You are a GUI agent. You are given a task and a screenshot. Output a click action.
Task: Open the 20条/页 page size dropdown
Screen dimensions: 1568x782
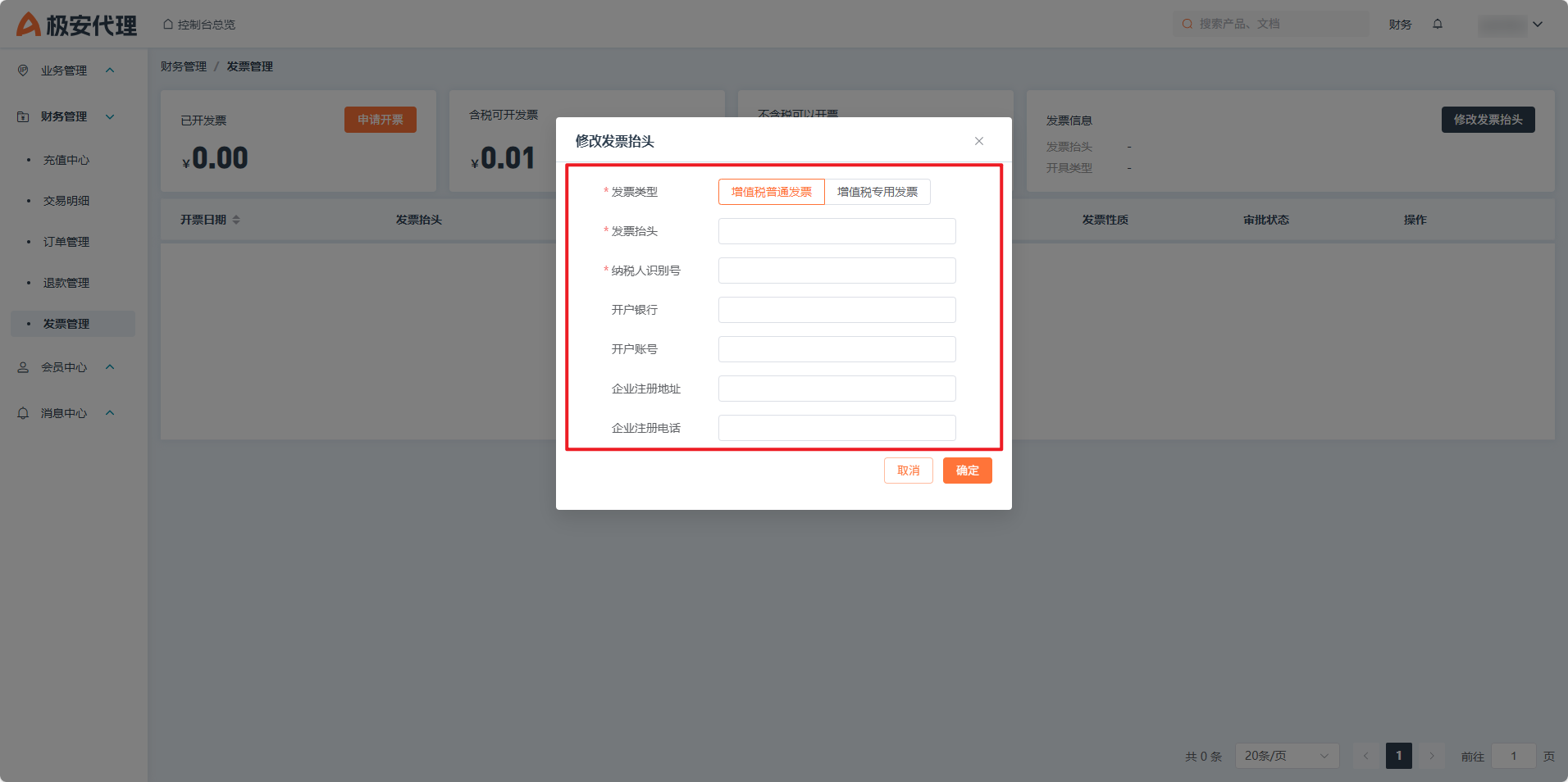(1286, 756)
